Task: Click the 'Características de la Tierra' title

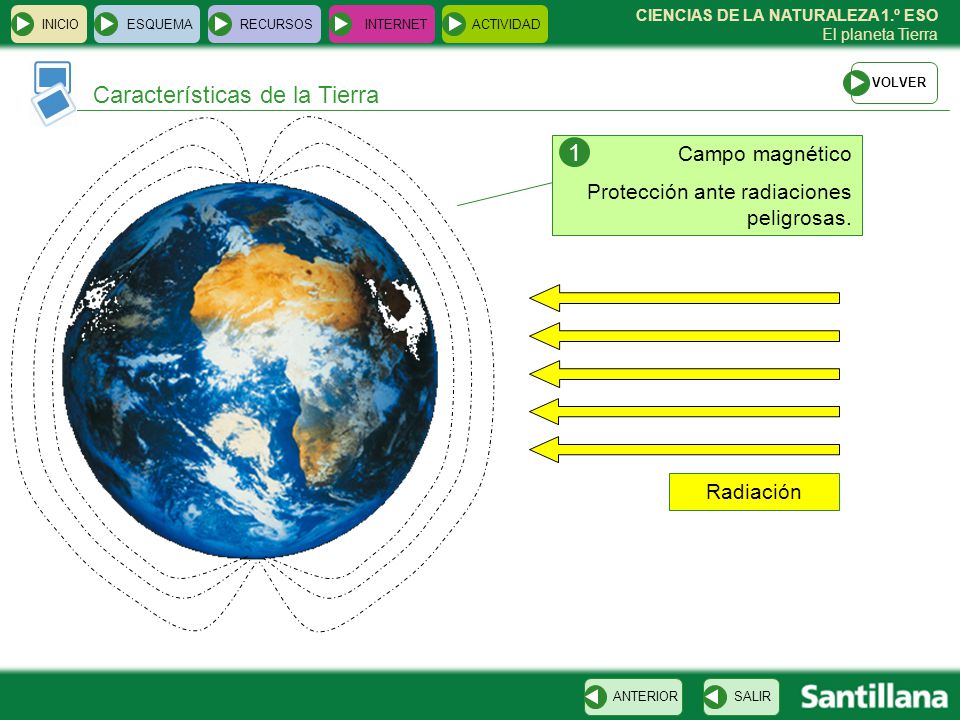Action: [x=236, y=95]
